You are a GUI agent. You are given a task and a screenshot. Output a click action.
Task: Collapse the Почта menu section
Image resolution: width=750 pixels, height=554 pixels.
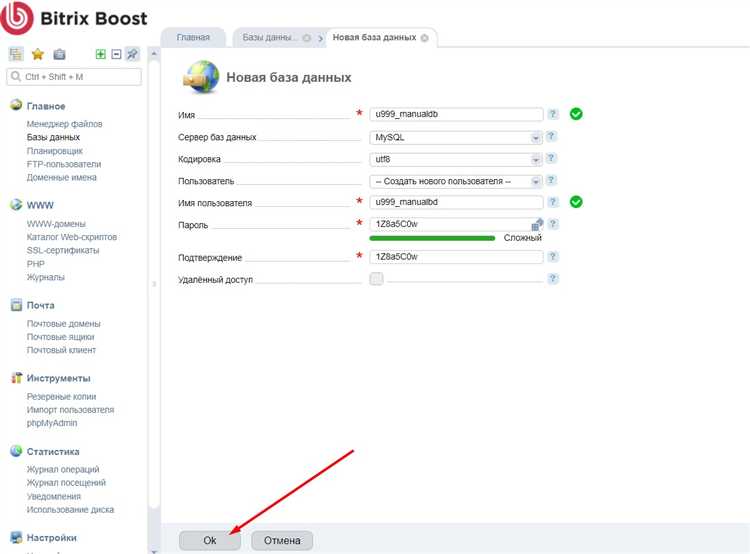(41, 305)
